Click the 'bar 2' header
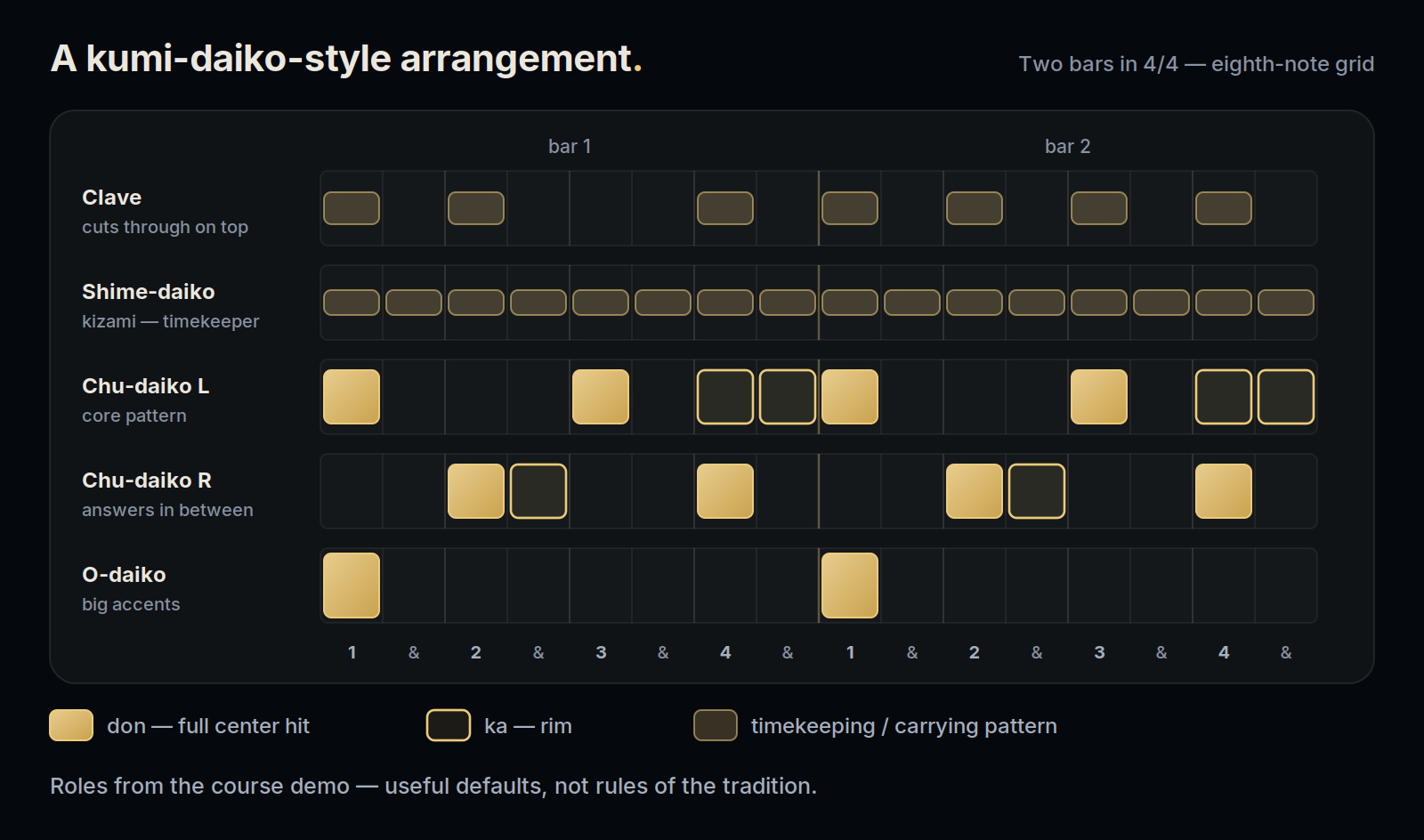Screen dimensions: 1424x840 click(1068, 147)
